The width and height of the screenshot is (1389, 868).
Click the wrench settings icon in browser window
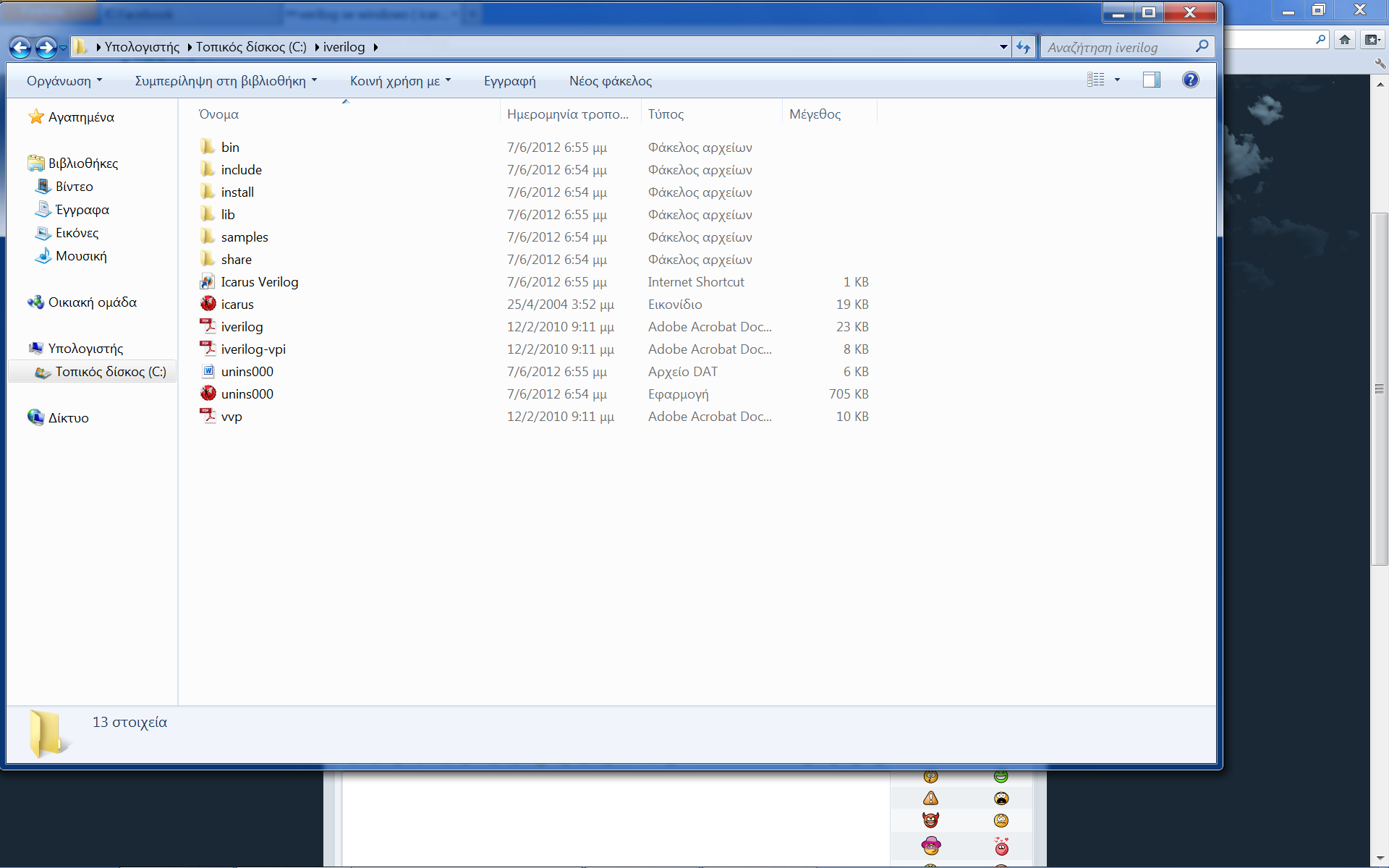coord(1380,64)
